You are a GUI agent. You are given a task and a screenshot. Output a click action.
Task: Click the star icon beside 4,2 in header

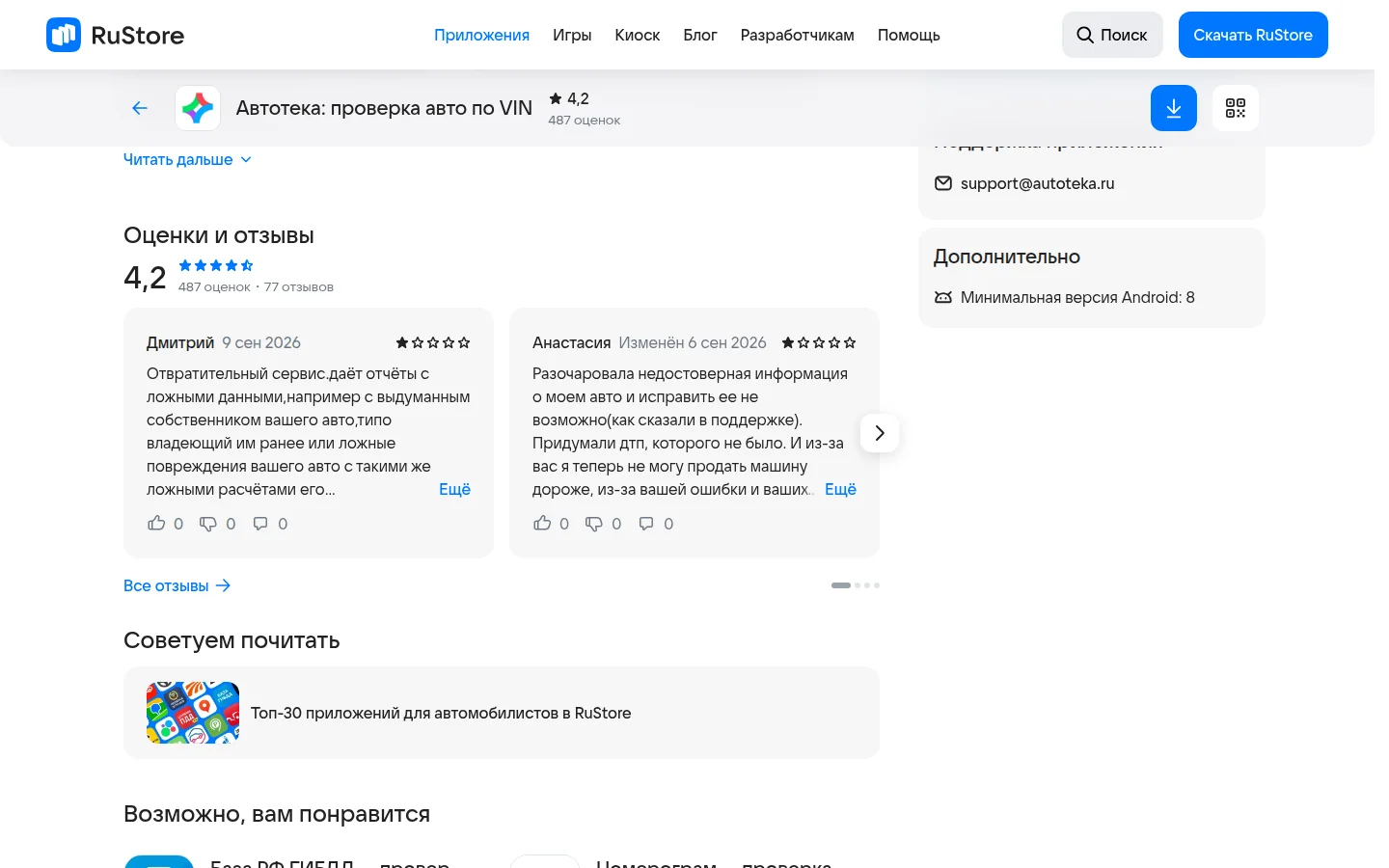[556, 98]
